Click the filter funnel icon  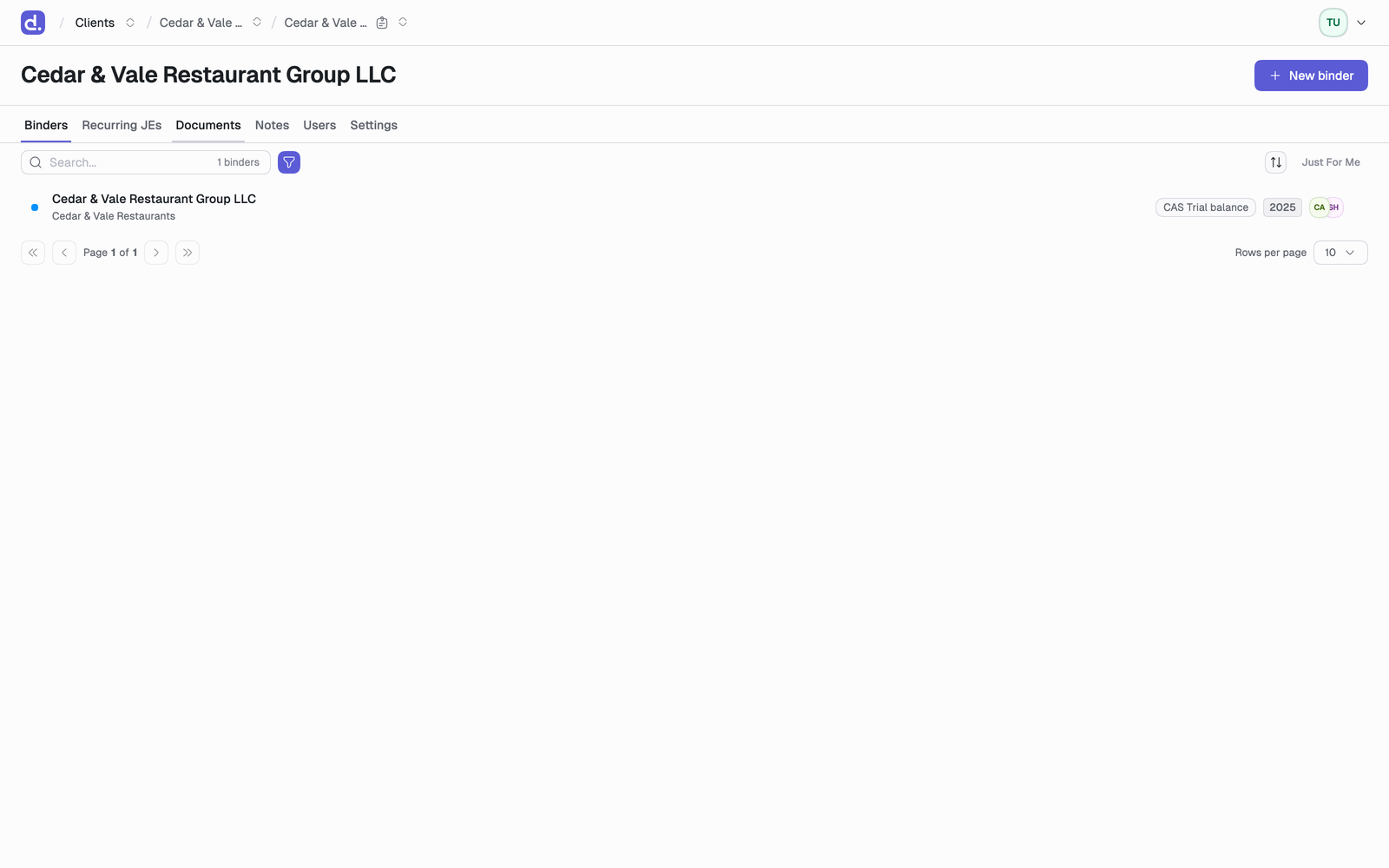click(289, 162)
